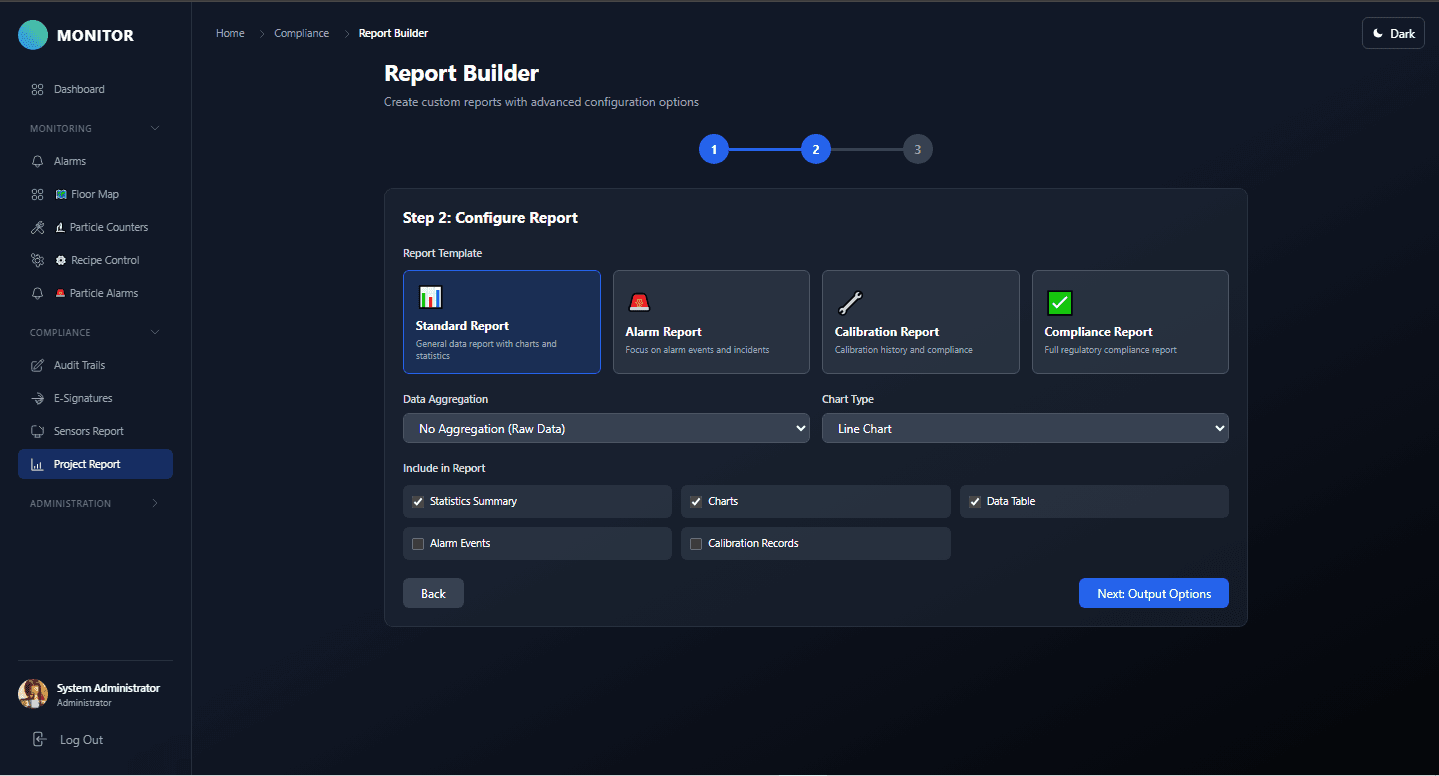Click the Standard Report bar chart emoji icon
The image size is (1439, 776).
tap(430, 296)
